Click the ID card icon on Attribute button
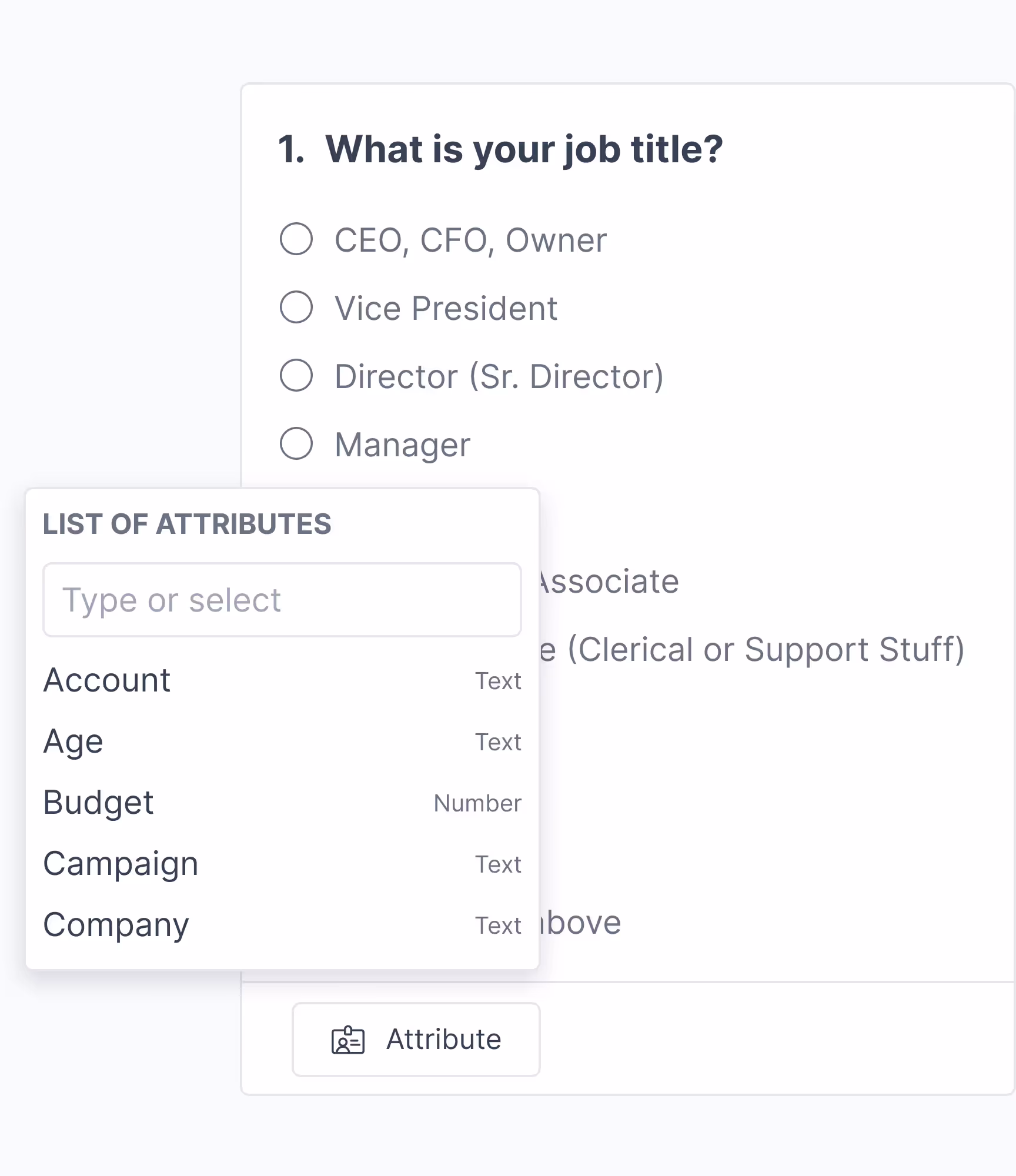The height and width of the screenshot is (1176, 1016). (x=348, y=1040)
